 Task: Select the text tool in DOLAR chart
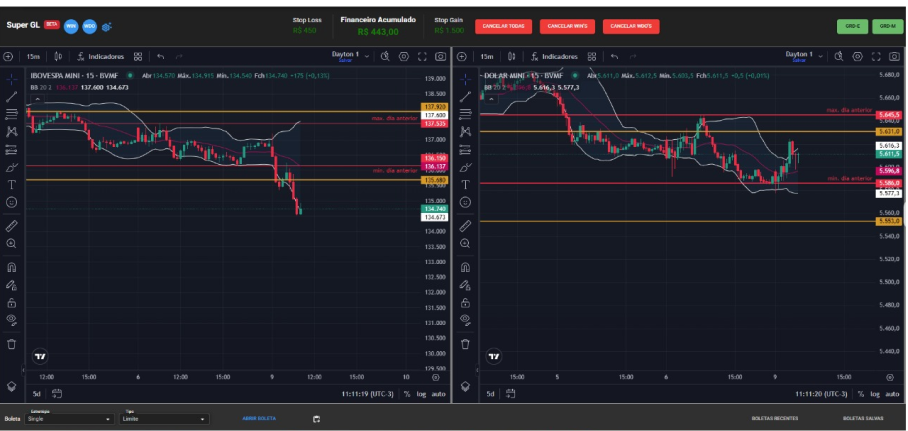tap(466, 185)
